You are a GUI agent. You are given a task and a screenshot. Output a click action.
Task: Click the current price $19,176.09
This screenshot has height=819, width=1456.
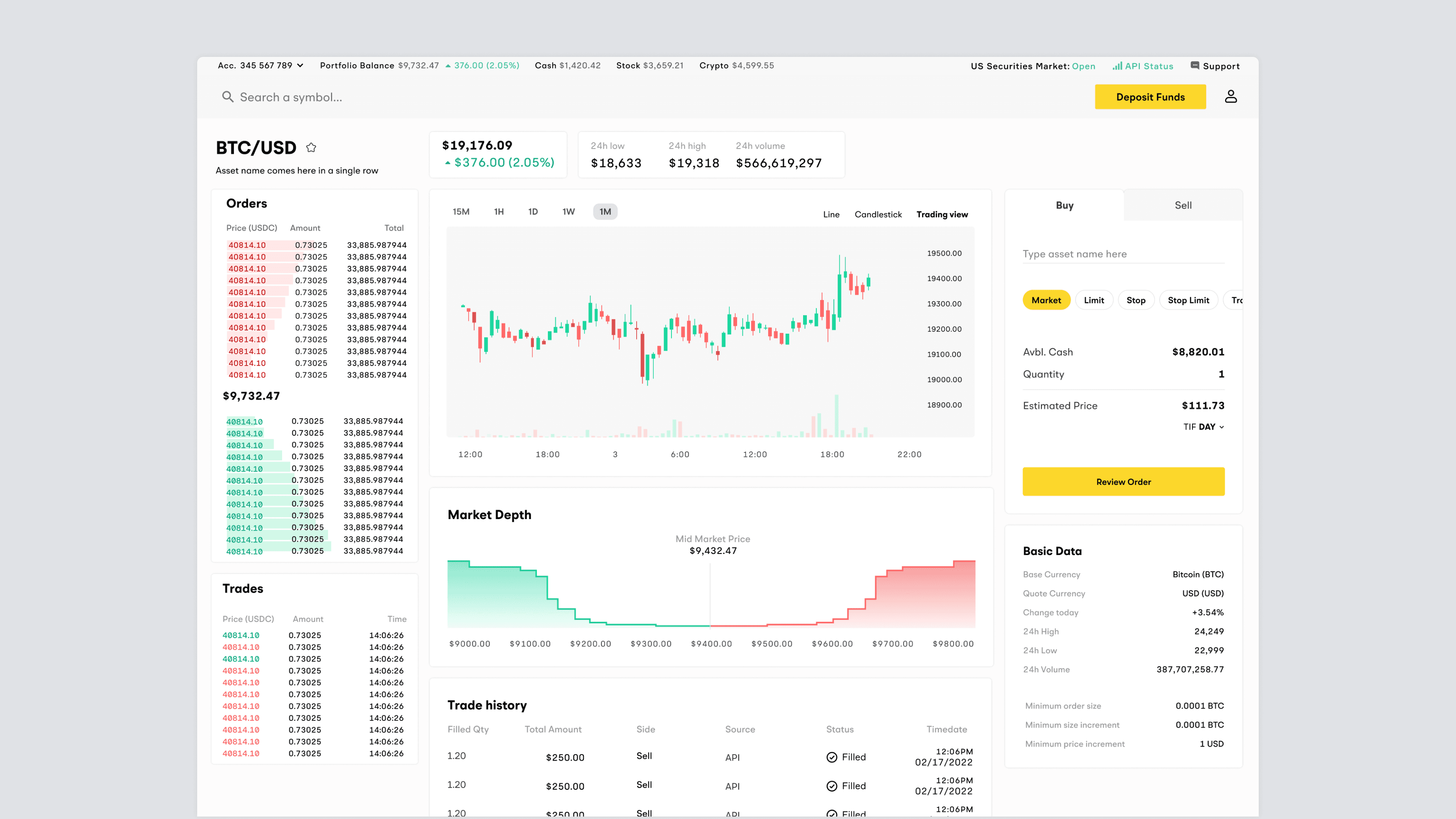pos(477,145)
